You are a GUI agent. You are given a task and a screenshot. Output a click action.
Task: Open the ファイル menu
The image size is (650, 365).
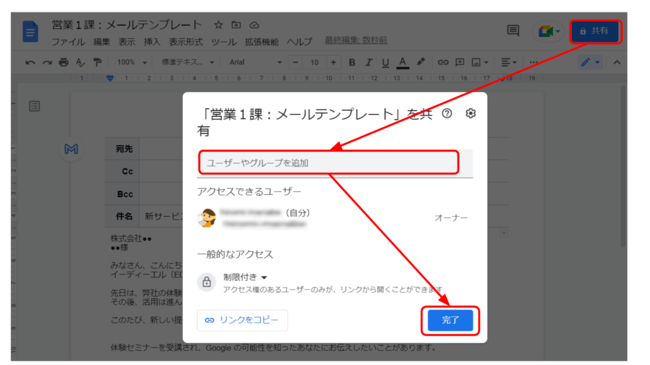68,42
